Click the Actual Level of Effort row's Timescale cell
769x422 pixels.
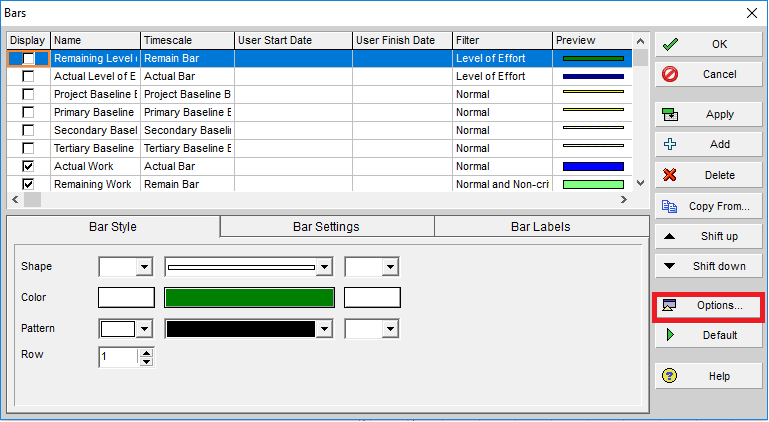pyautogui.click(x=187, y=77)
